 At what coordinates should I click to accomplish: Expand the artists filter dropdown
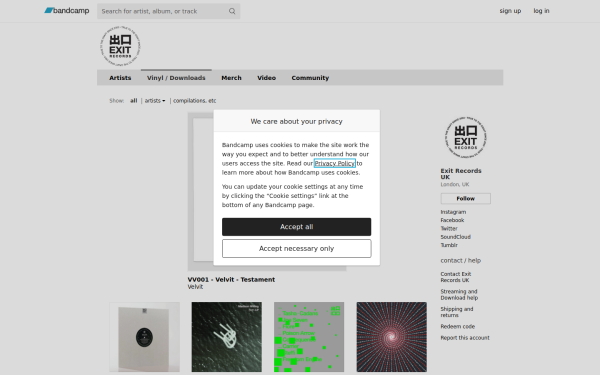pos(155,101)
